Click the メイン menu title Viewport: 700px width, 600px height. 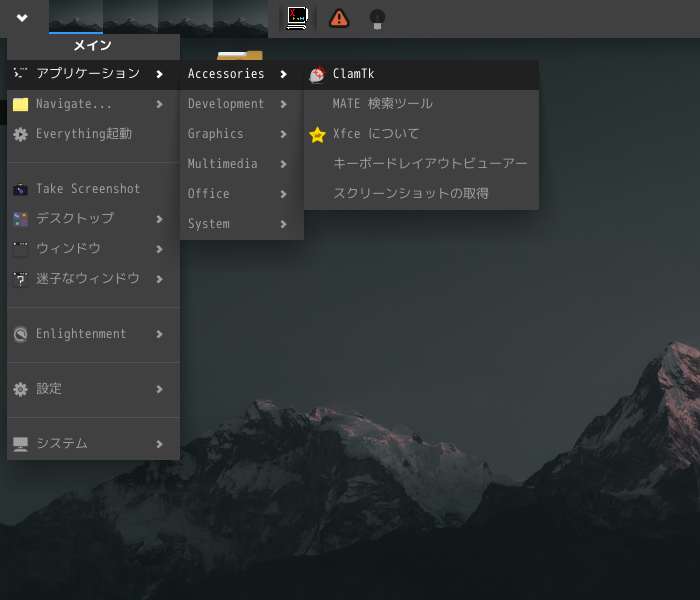point(92,46)
